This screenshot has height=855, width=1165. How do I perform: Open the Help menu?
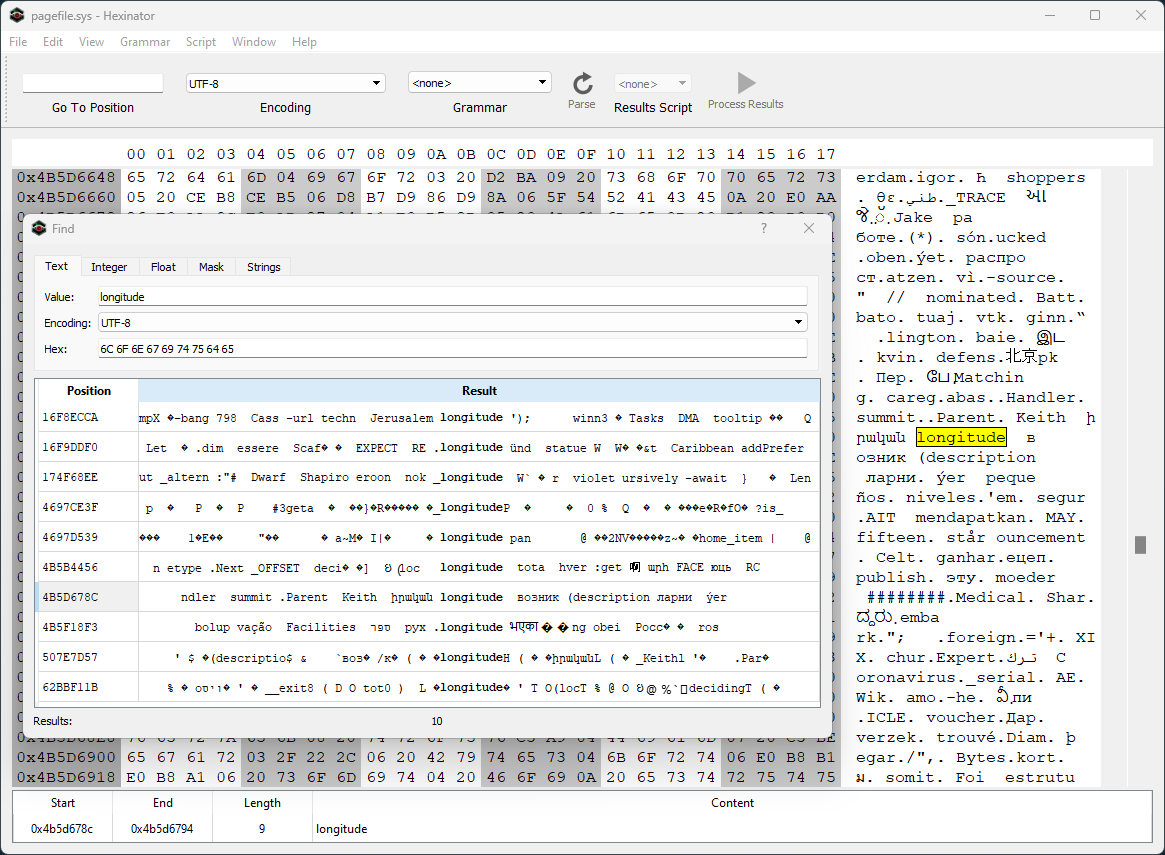click(x=304, y=42)
